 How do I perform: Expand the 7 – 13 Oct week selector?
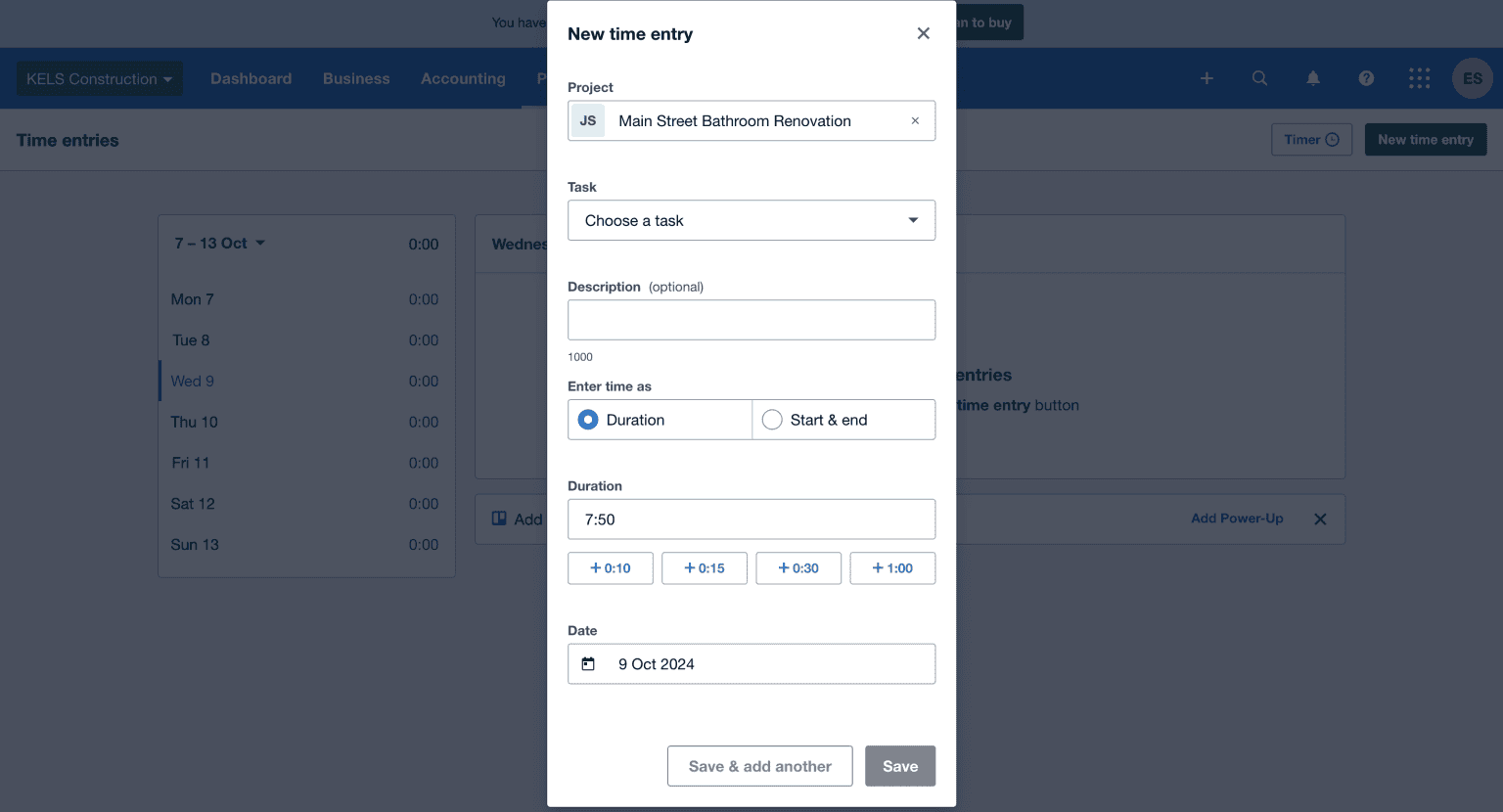coord(219,243)
